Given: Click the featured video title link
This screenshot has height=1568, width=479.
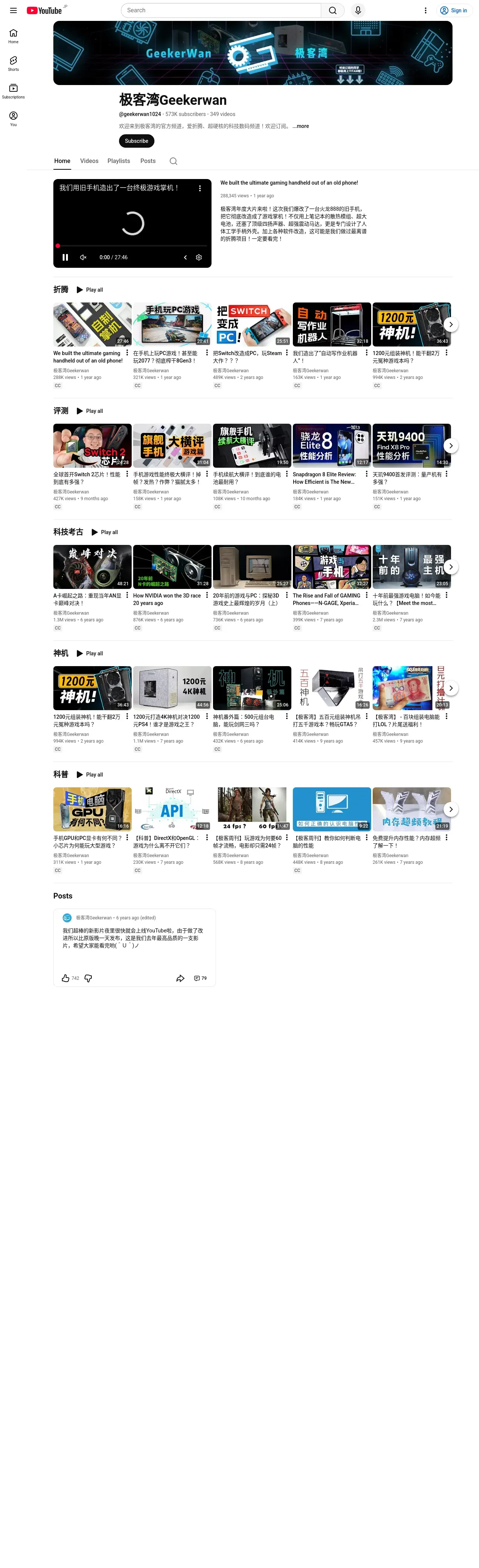Looking at the screenshot, I should pos(289,183).
